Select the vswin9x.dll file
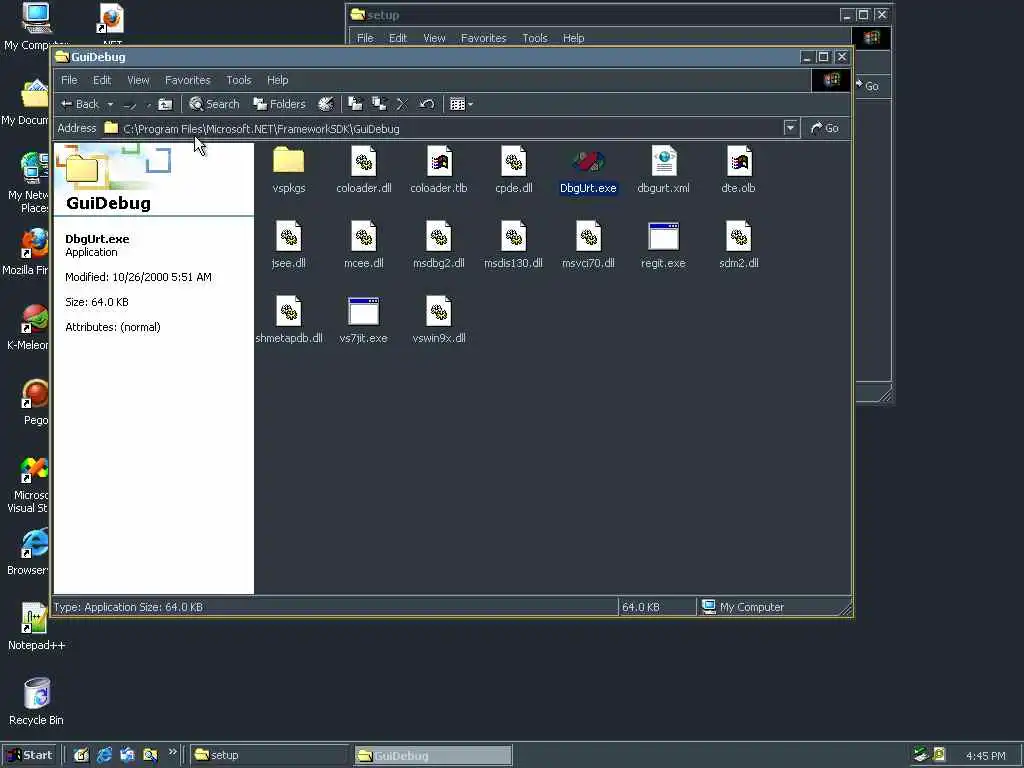The width and height of the screenshot is (1024, 768). (x=439, y=320)
